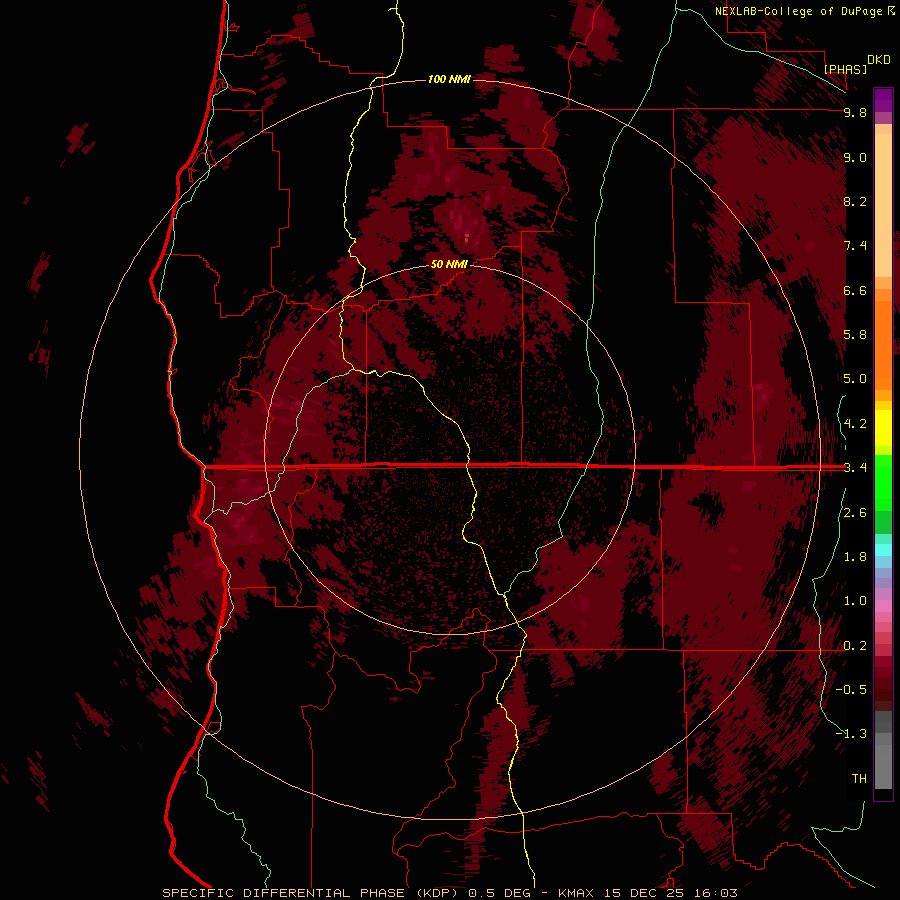The height and width of the screenshot is (900, 900).
Task: Click the TH threshold label
Action: point(859,779)
